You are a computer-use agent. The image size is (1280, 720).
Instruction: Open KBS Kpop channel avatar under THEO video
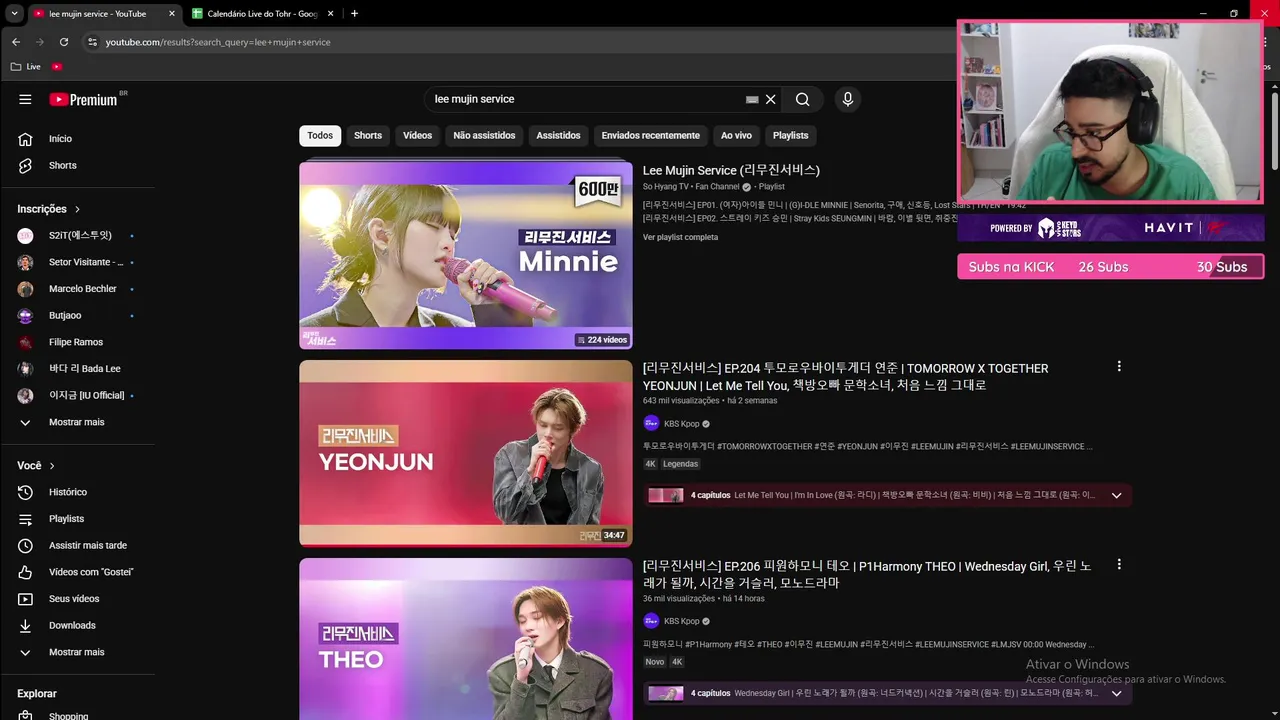coord(651,621)
